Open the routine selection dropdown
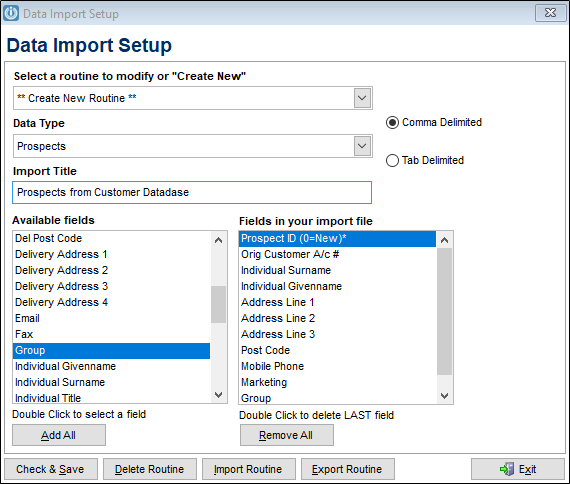This screenshot has height=484, width=570. tap(362, 98)
